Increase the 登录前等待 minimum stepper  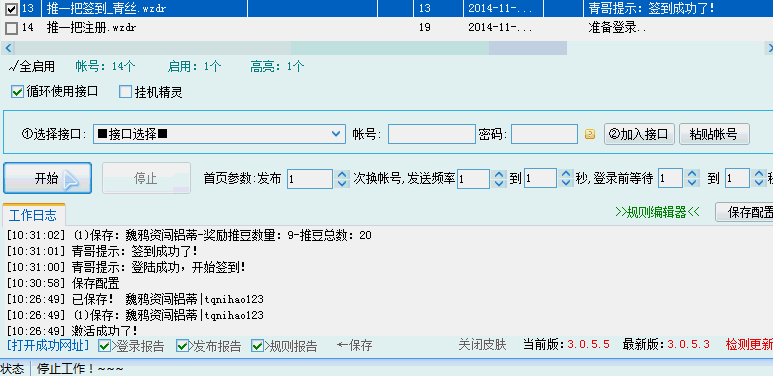point(693,174)
